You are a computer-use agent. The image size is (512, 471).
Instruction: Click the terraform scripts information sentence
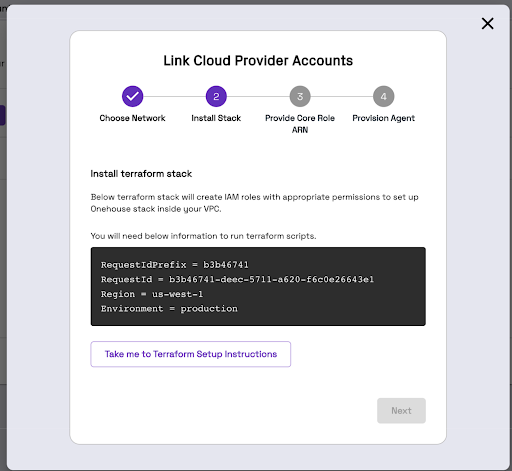[203, 236]
